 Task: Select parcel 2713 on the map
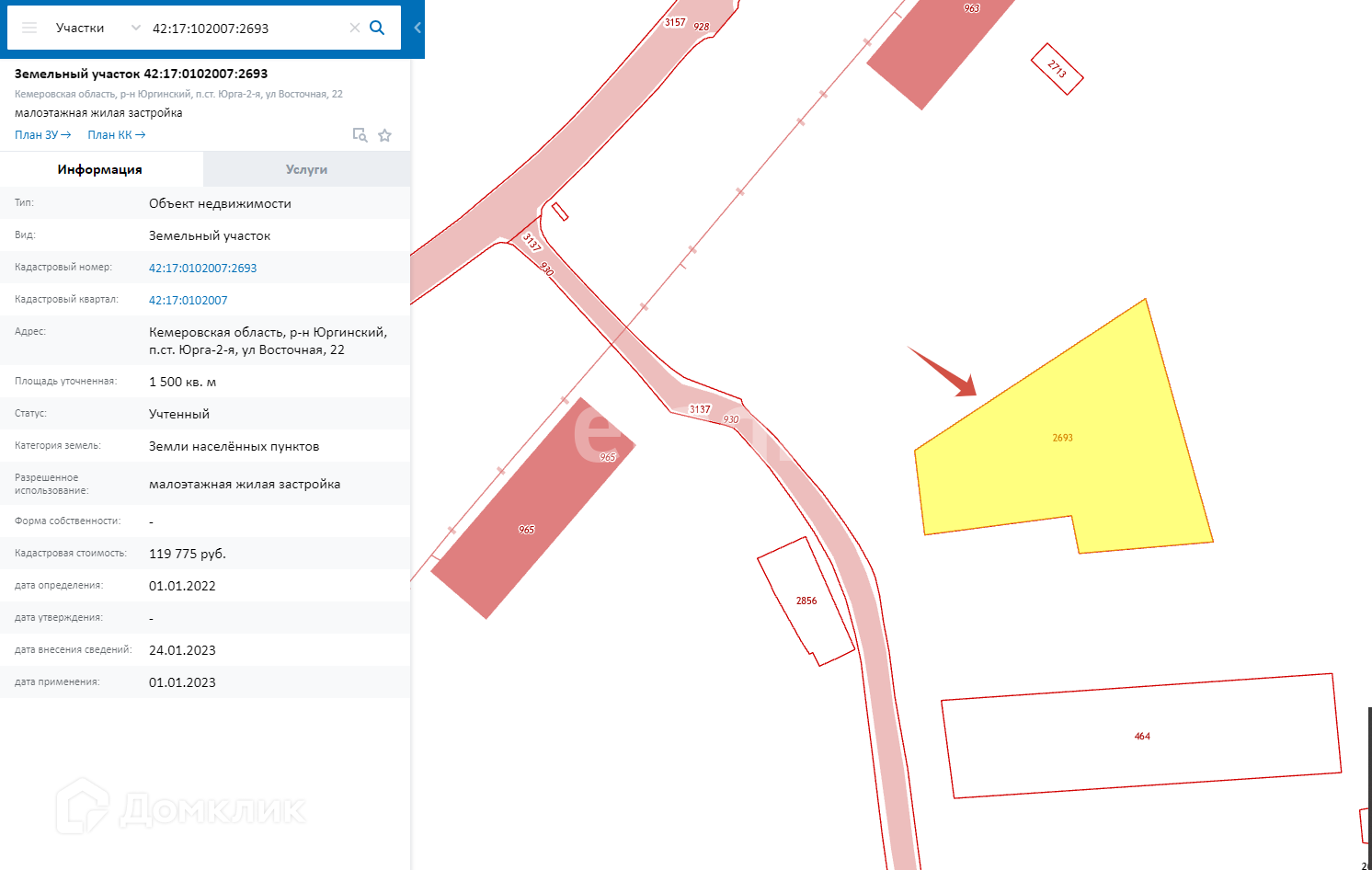(1057, 68)
